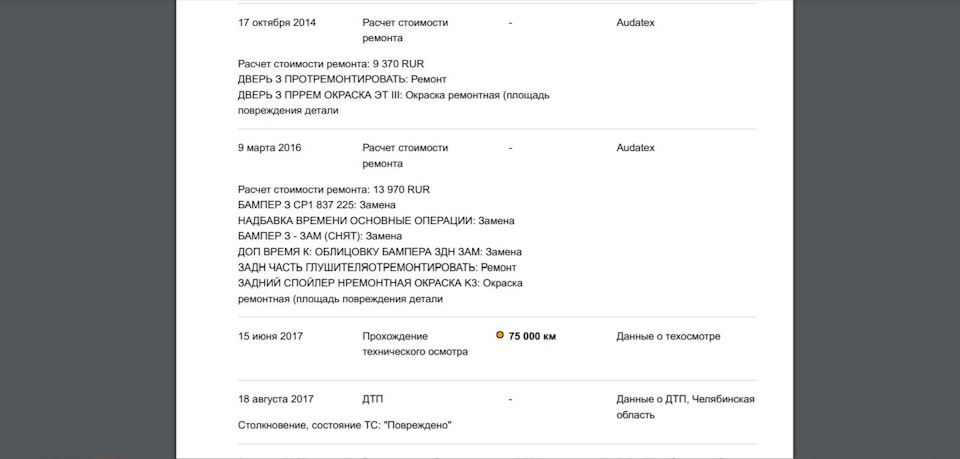Click the ДТП event label
Image resolution: width=960 pixels, height=459 pixels.
(x=373, y=399)
